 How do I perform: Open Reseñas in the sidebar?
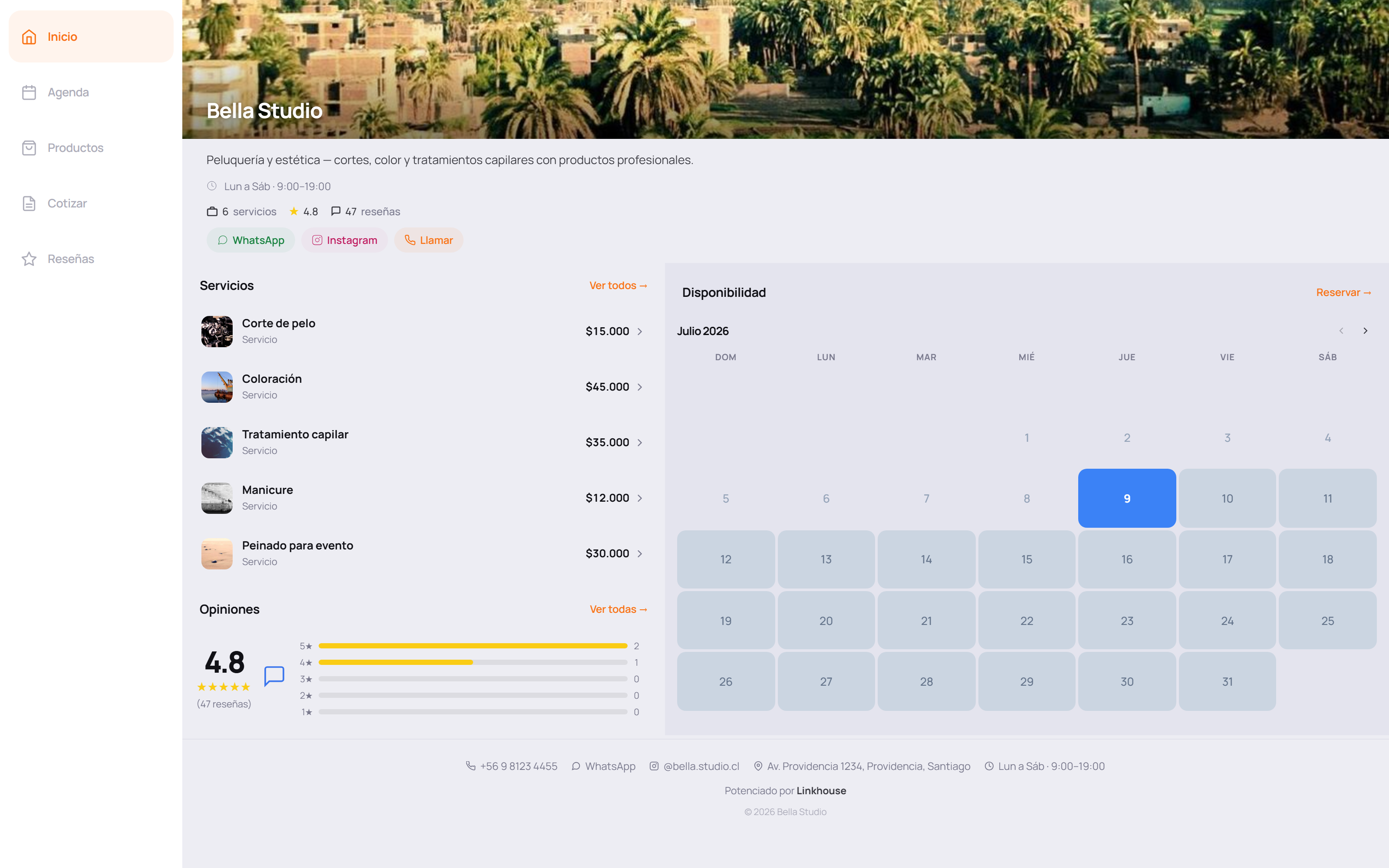point(91,260)
